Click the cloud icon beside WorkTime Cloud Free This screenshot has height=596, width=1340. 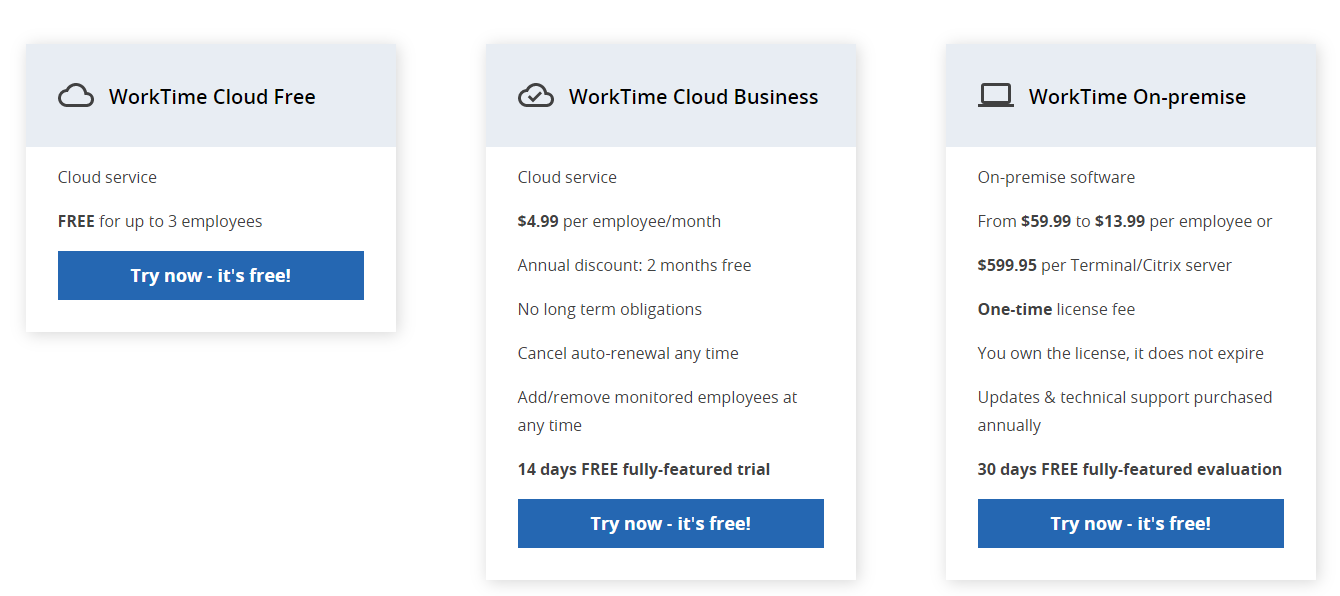point(76,96)
